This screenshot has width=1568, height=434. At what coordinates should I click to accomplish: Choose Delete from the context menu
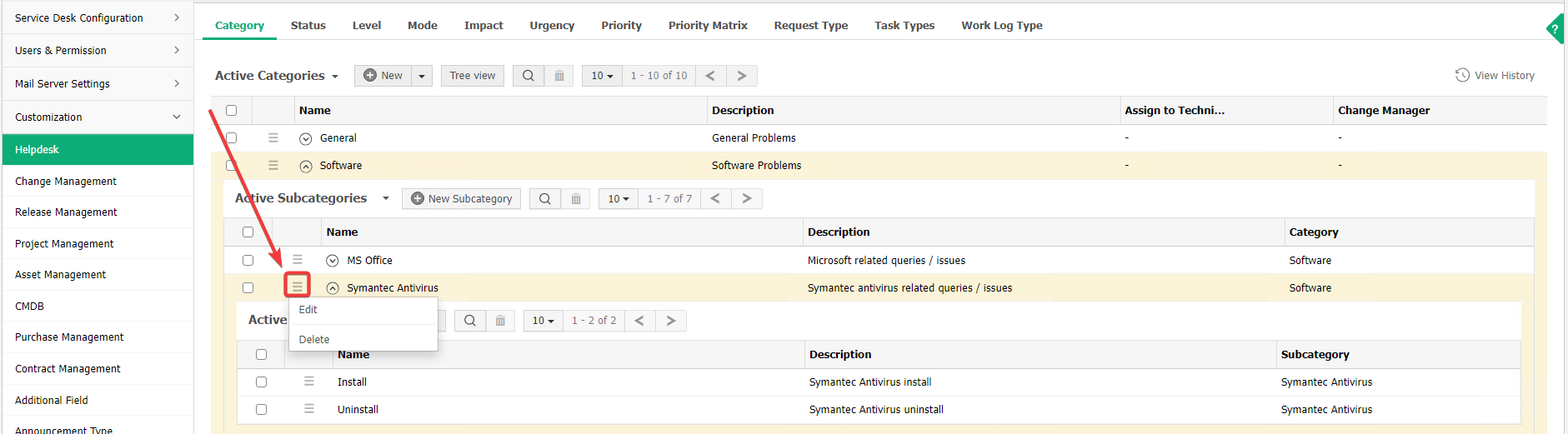[314, 340]
